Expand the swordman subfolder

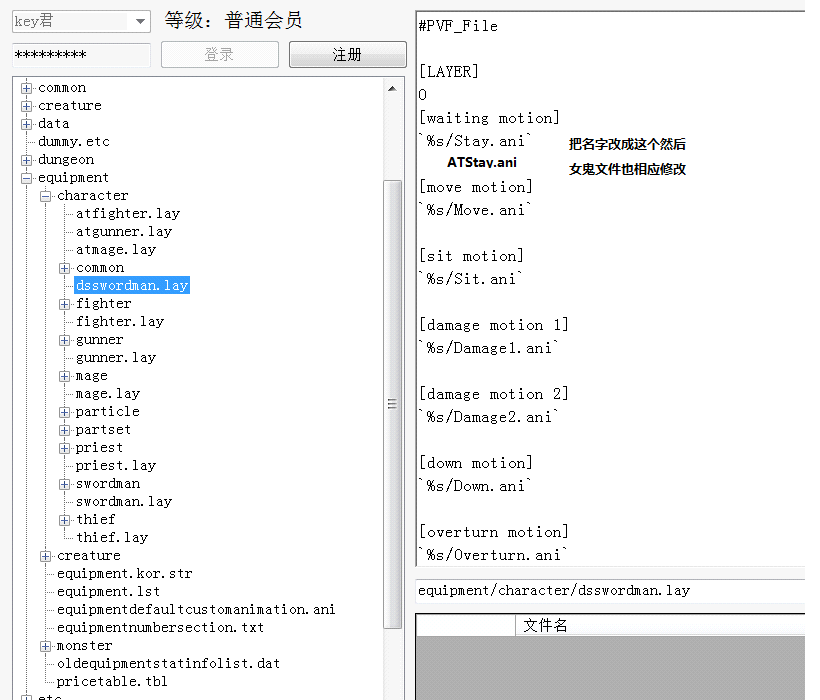click(65, 484)
